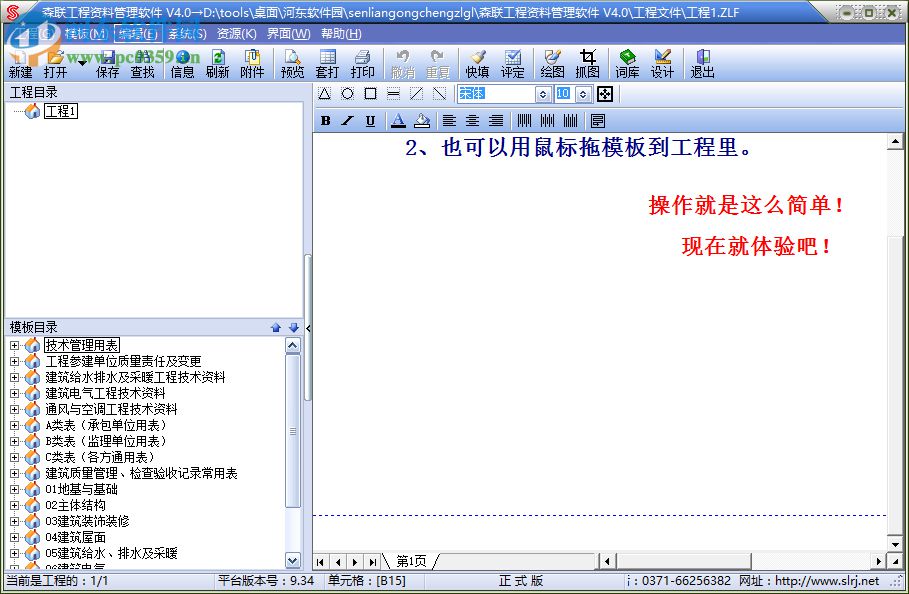Refresh with the 刷新 icon
909x594 pixels.
click(217, 62)
